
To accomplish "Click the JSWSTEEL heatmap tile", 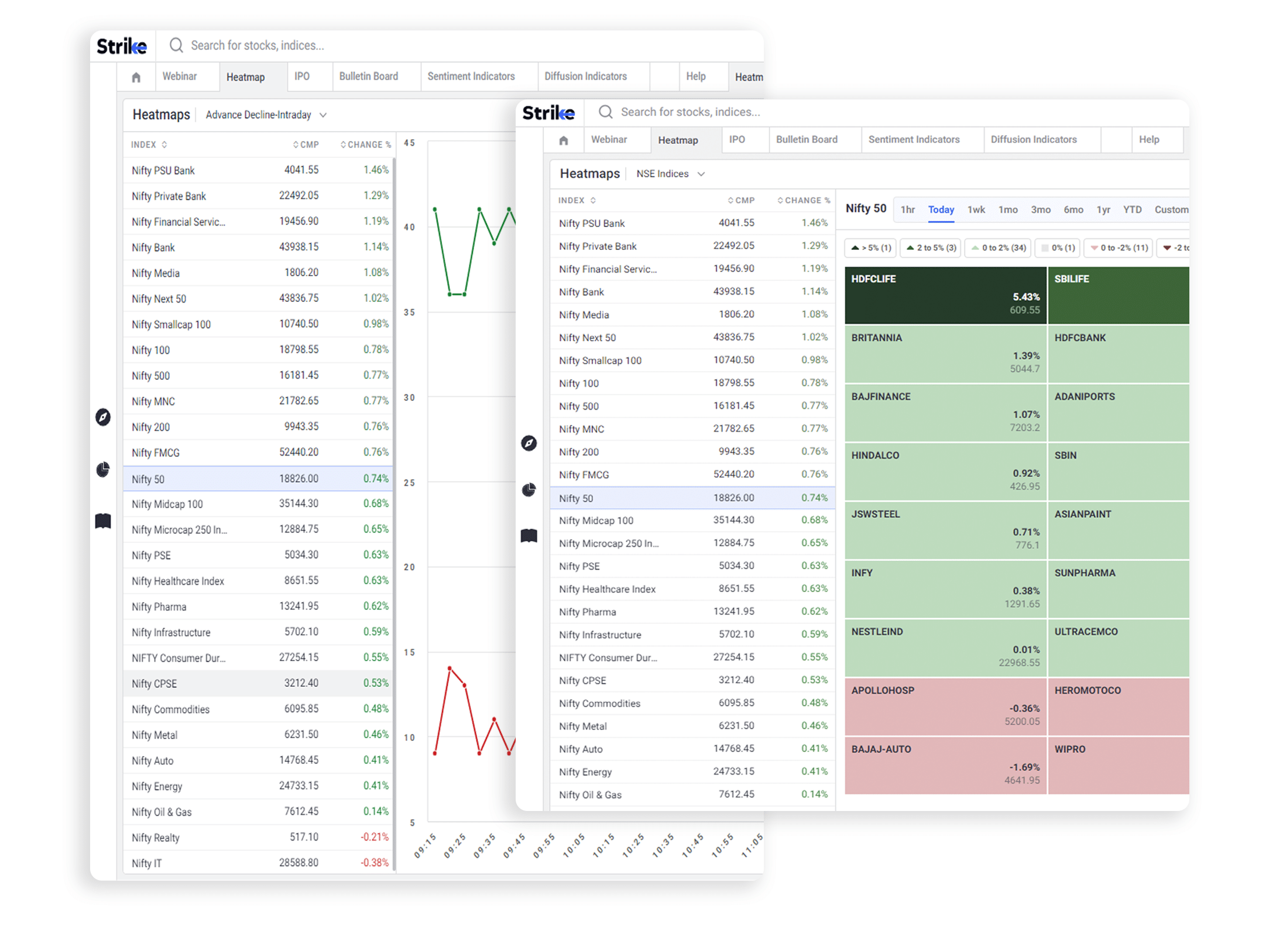I will tap(945, 530).
